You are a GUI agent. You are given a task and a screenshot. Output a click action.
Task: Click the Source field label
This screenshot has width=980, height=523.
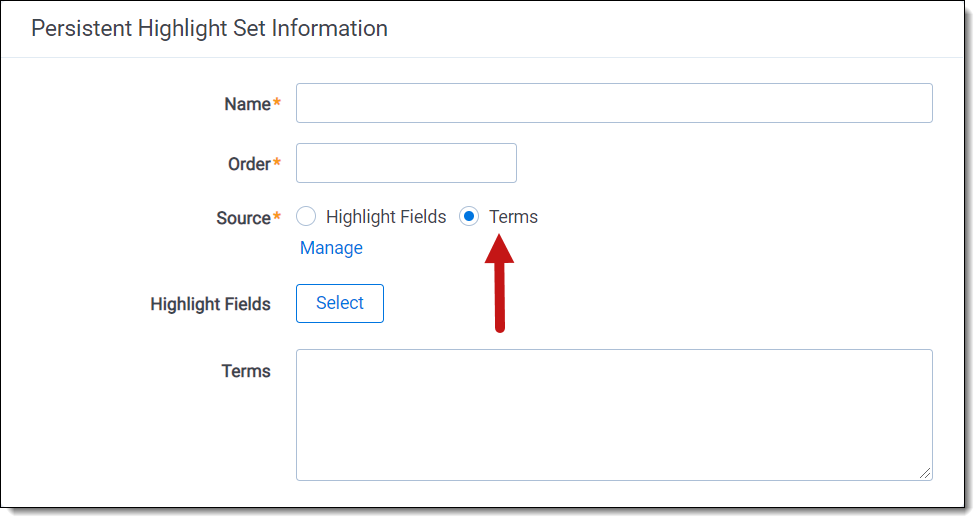[x=243, y=218]
